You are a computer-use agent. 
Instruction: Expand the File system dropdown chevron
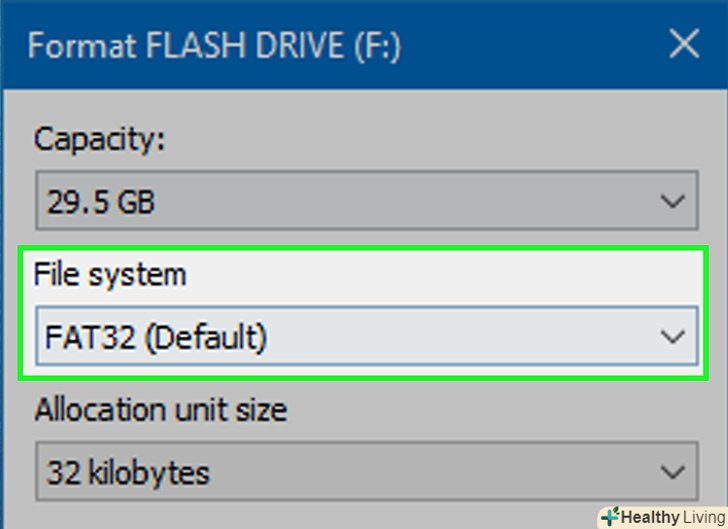[673, 338]
